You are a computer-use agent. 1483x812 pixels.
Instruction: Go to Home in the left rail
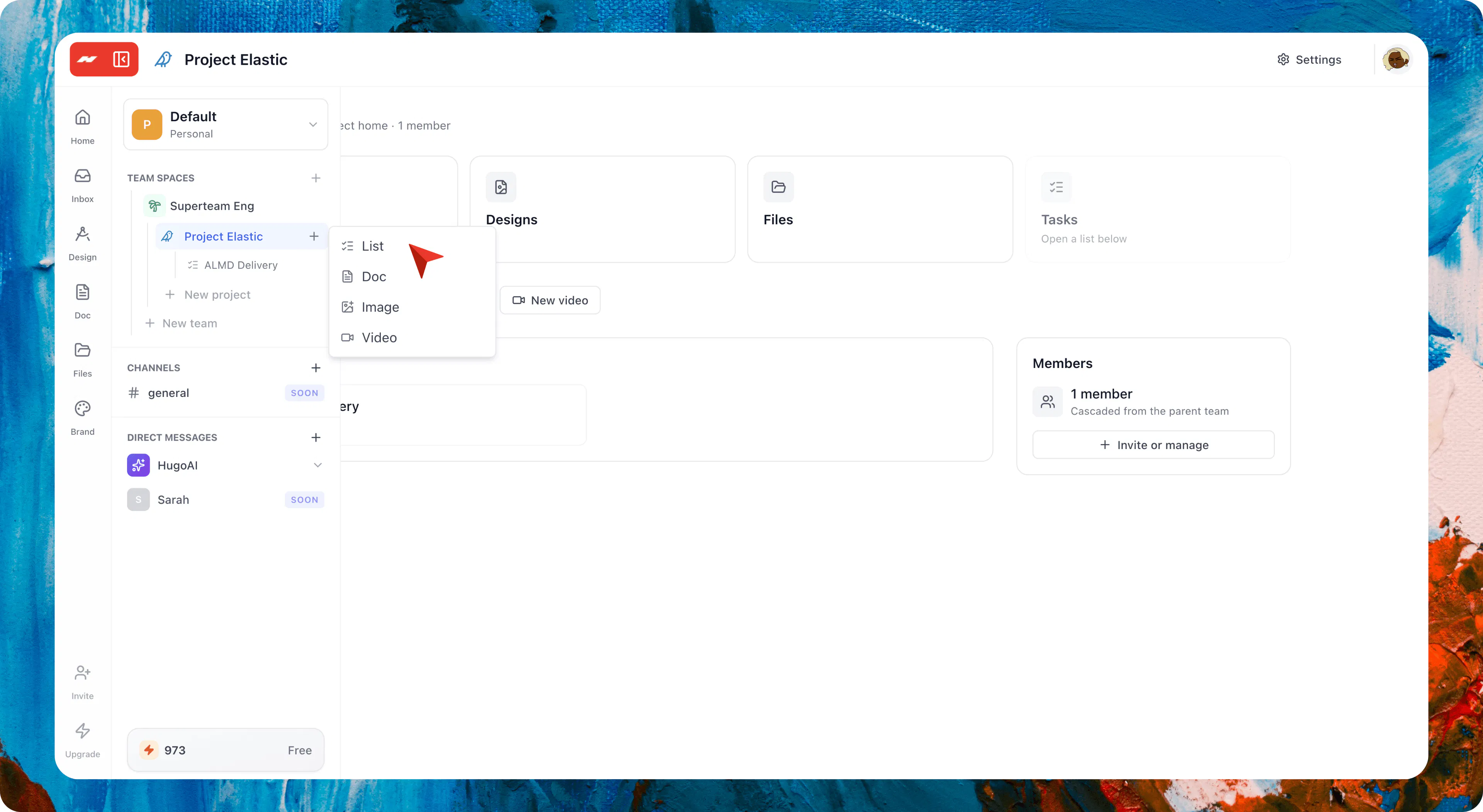82,127
